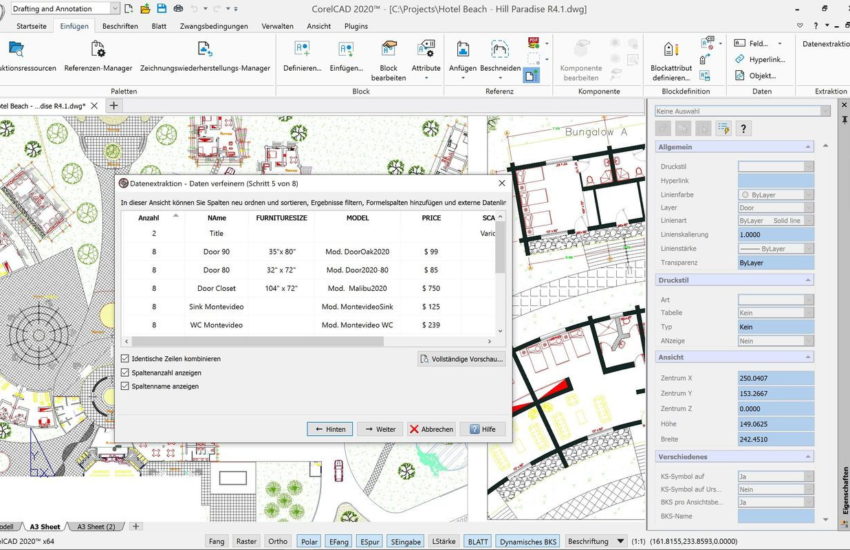Toggle ESpur in status bar
The width and height of the screenshot is (850, 550).
click(x=370, y=541)
